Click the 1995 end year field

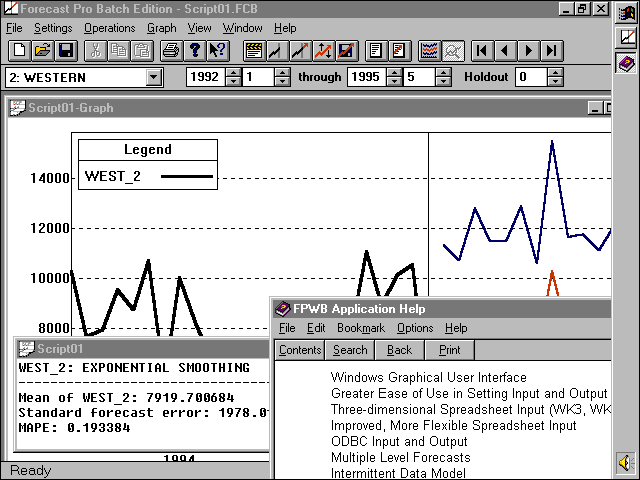click(367, 77)
